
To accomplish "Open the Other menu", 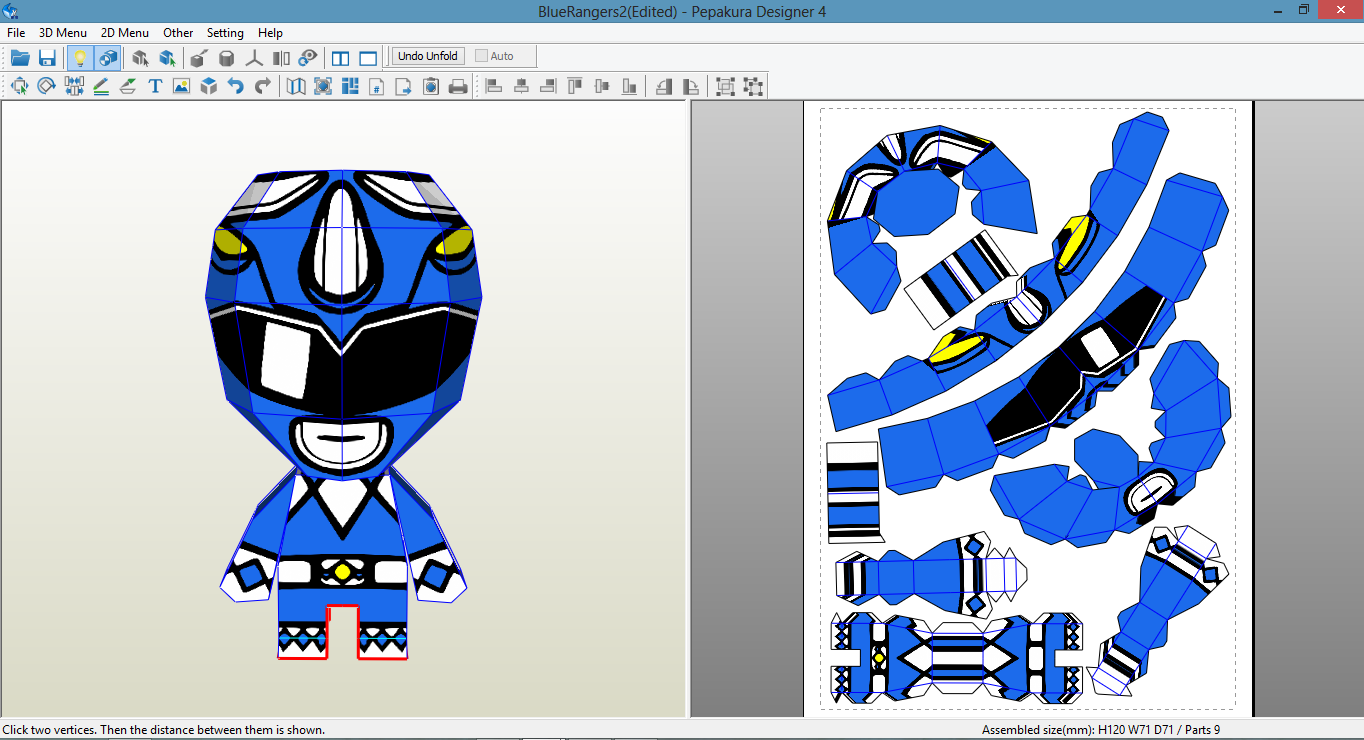I will (x=178, y=32).
